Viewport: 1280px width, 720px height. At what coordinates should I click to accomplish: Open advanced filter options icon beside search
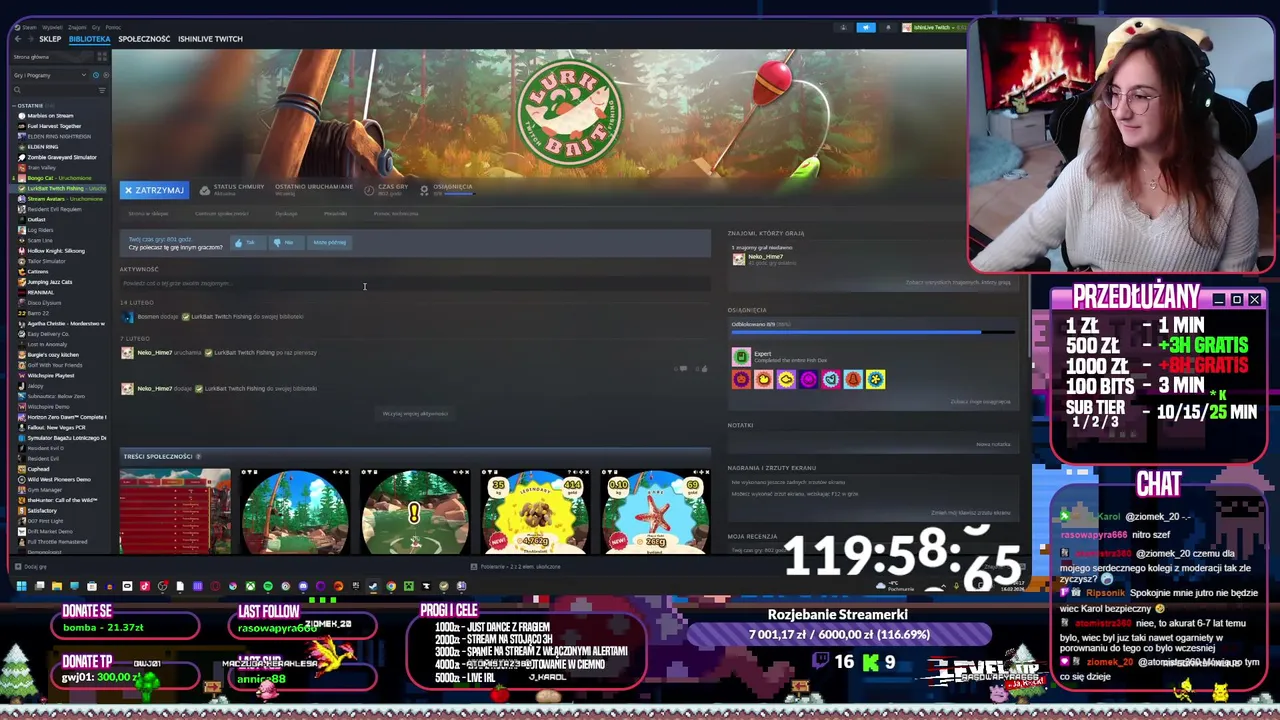[x=101, y=90]
